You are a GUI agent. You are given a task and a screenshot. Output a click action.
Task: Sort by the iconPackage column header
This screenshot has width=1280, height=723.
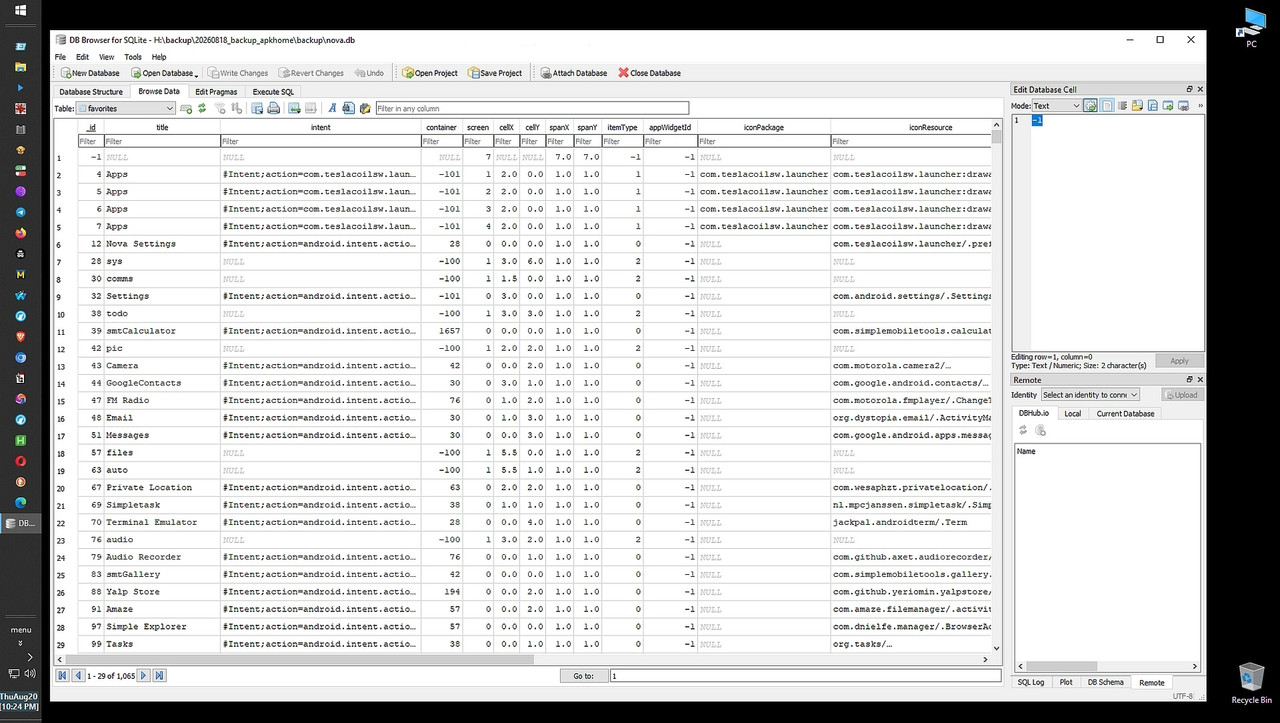click(764, 127)
